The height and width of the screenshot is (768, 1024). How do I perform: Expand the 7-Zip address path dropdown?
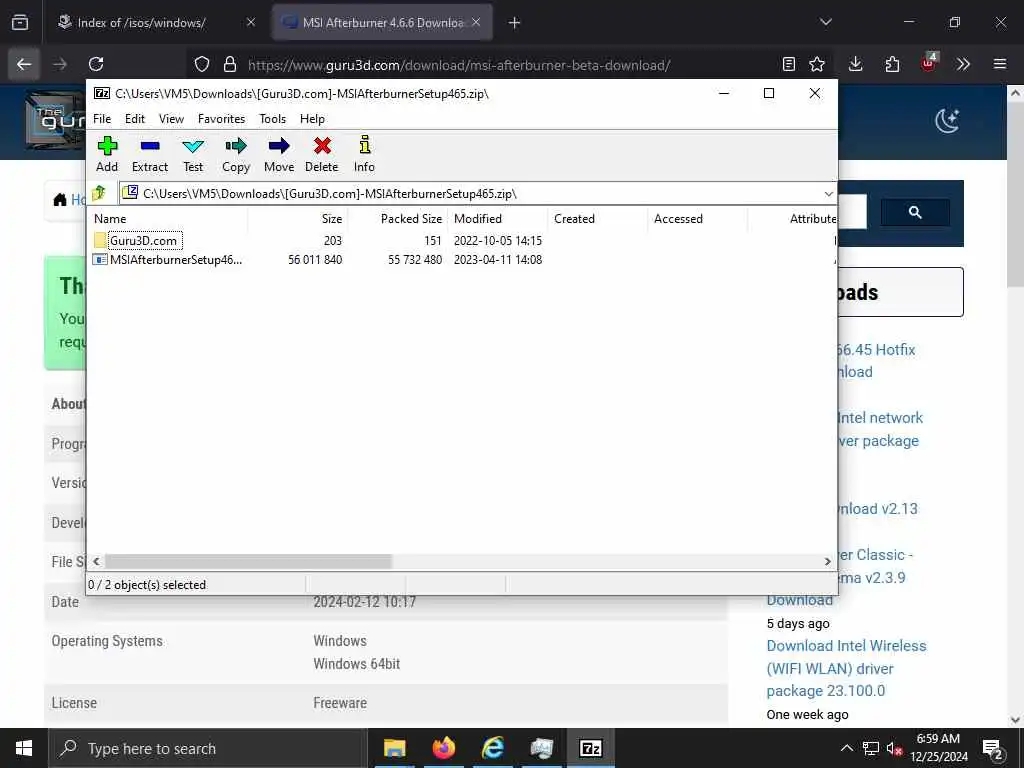(828, 194)
